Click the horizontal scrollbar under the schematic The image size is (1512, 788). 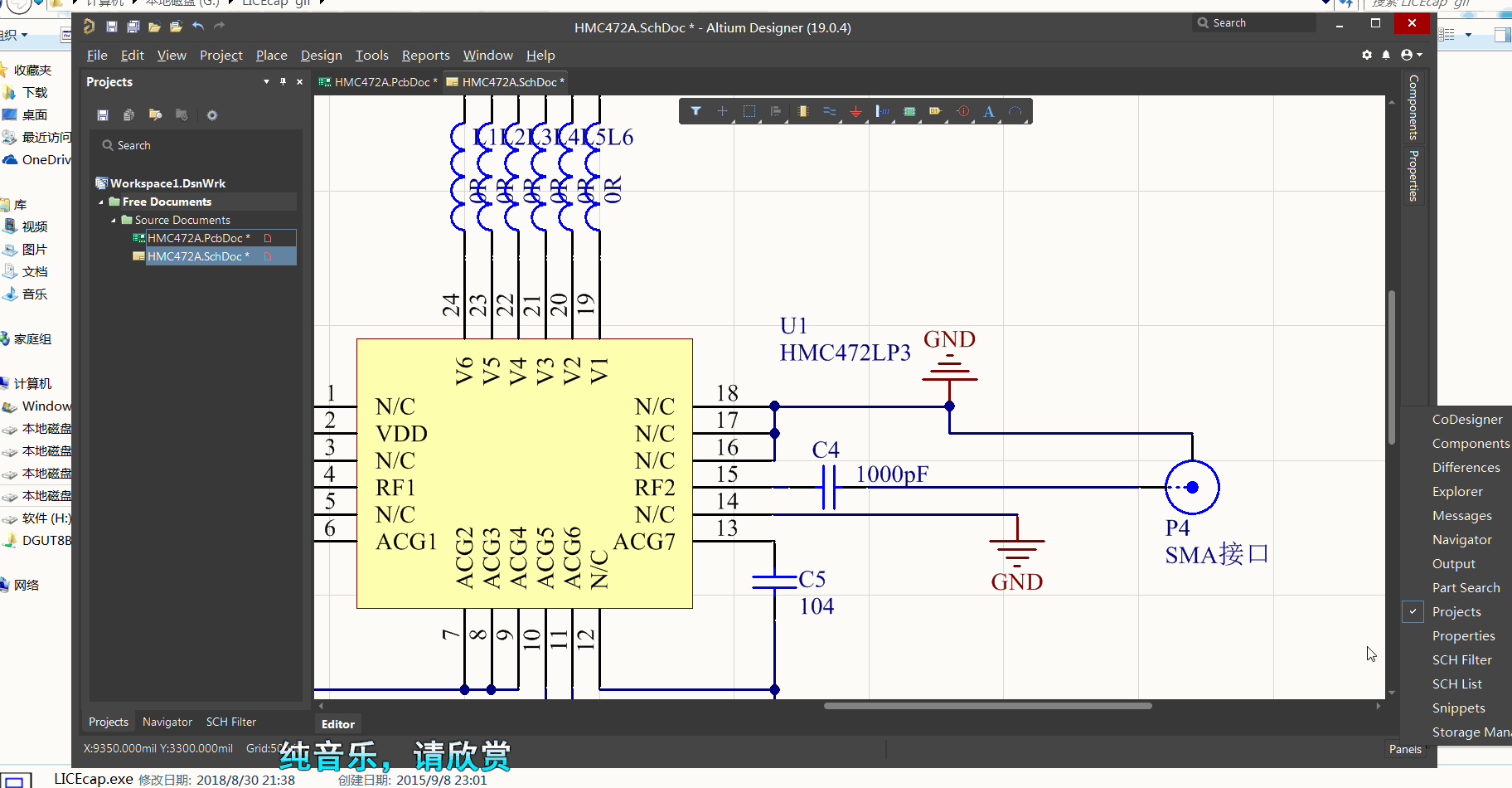(987, 706)
